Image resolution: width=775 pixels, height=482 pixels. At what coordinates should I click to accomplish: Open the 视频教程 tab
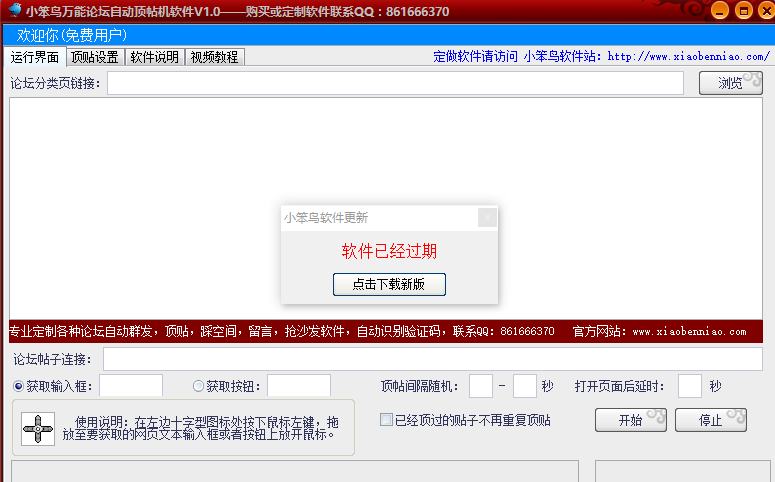(x=215, y=57)
